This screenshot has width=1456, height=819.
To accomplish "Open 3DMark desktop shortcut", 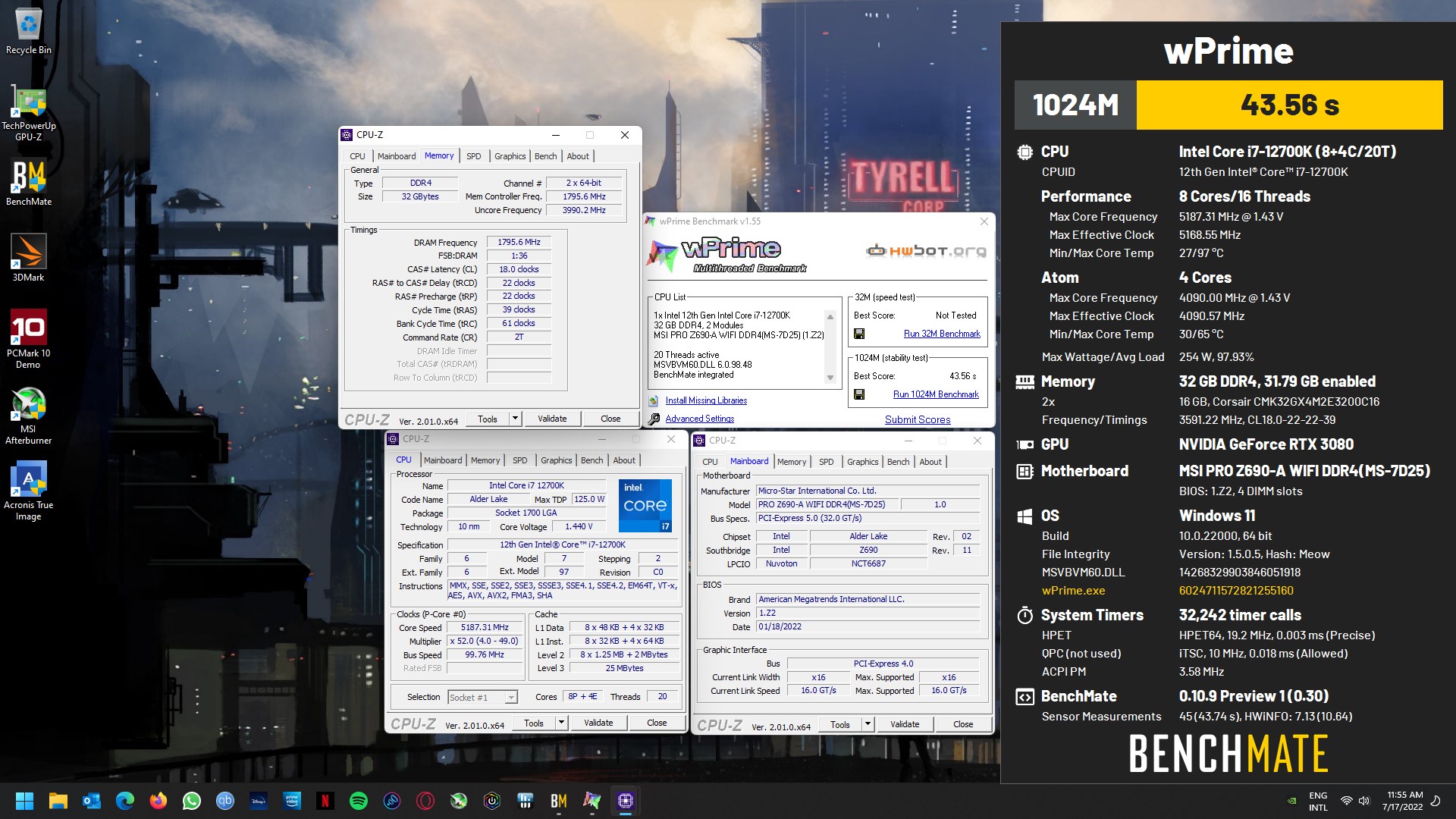I will 29,258.
